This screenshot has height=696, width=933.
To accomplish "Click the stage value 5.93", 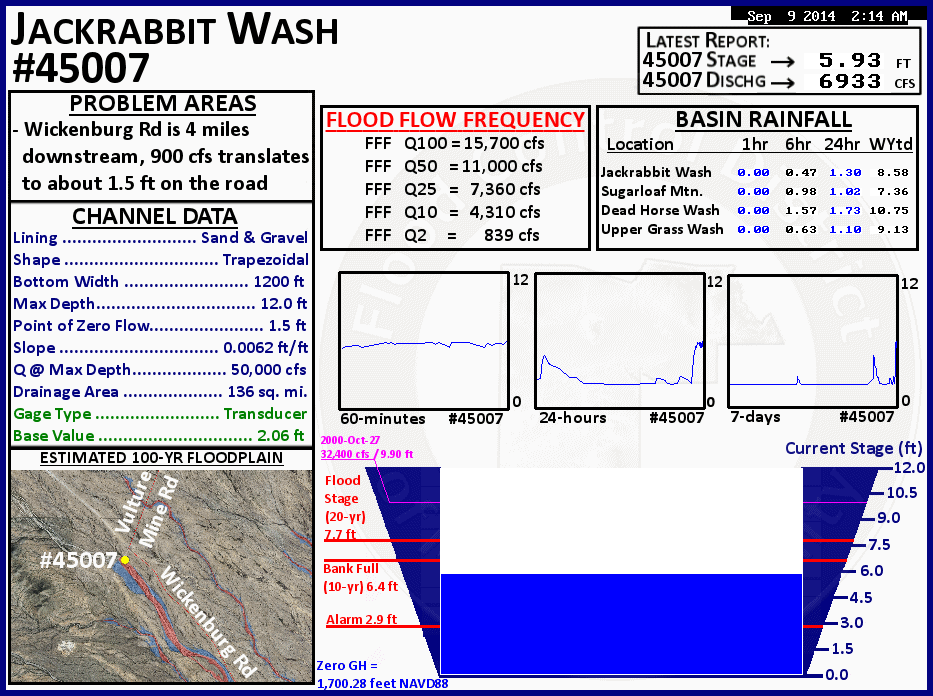I will click(x=850, y=60).
